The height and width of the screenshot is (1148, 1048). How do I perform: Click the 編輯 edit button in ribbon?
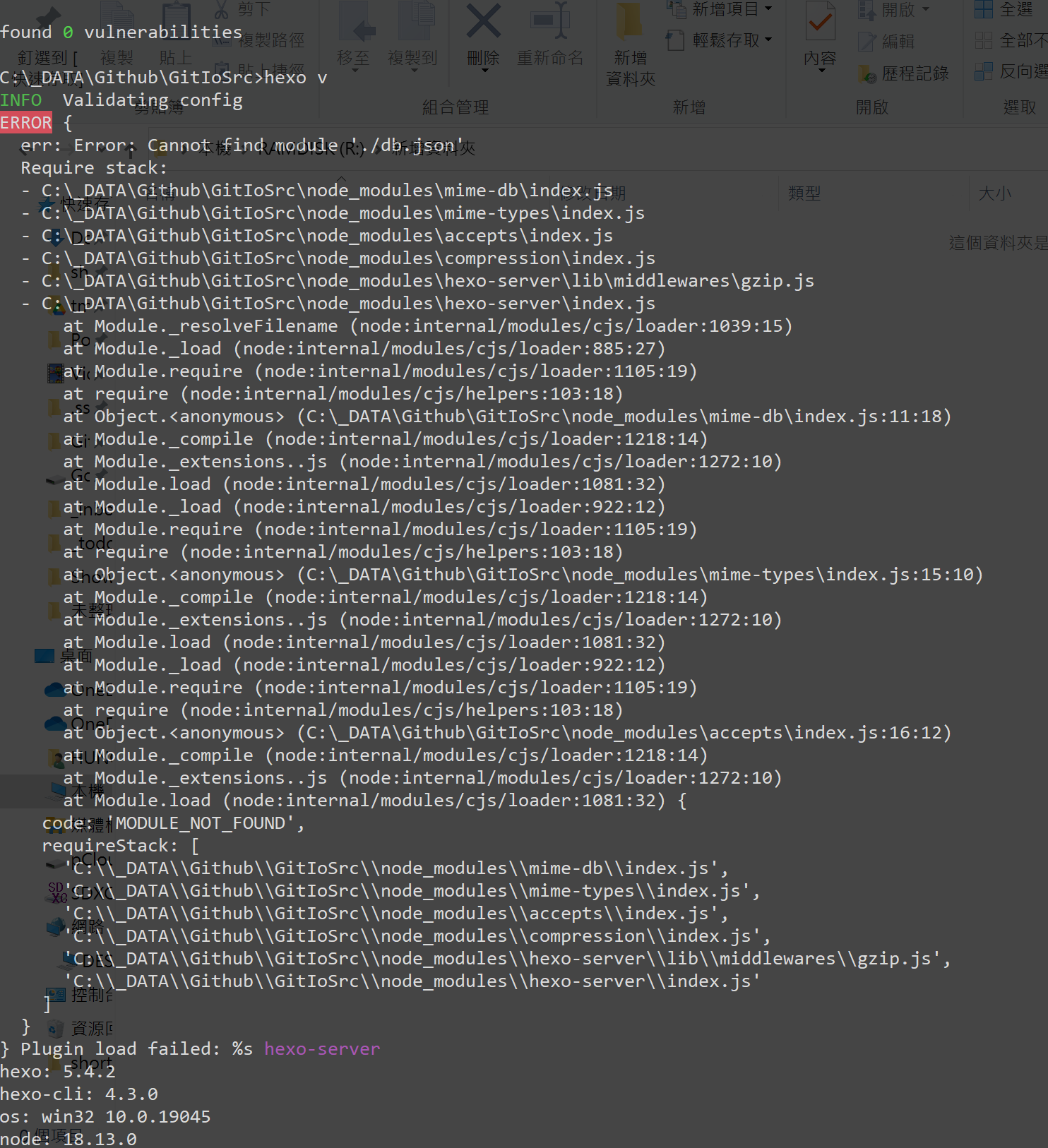pos(887,41)
